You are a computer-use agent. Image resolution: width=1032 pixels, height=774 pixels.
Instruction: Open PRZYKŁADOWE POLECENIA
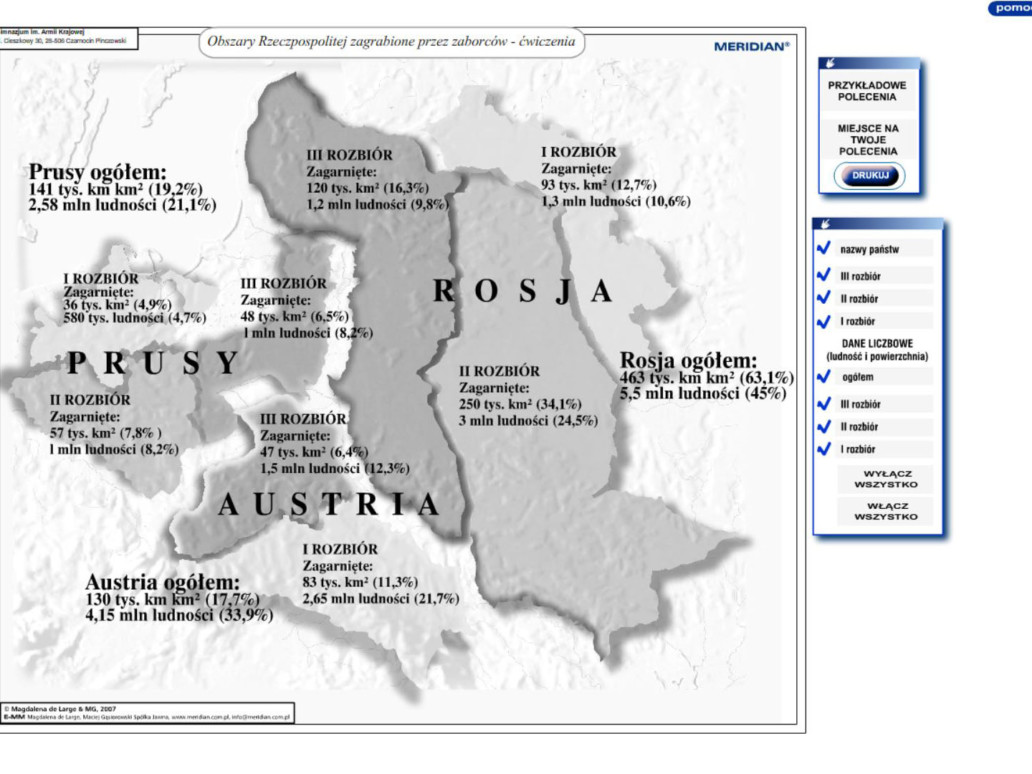pyautogui.click(x=868, y=92)
